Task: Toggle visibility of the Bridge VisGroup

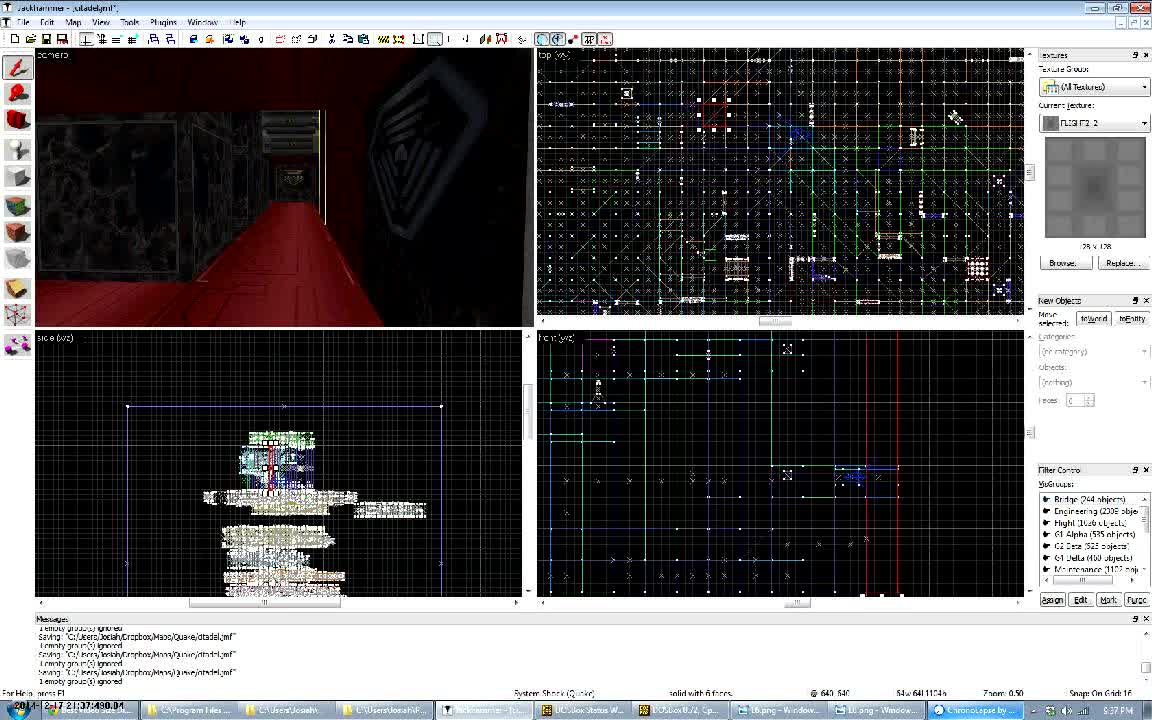Action: click(1046, 499)
